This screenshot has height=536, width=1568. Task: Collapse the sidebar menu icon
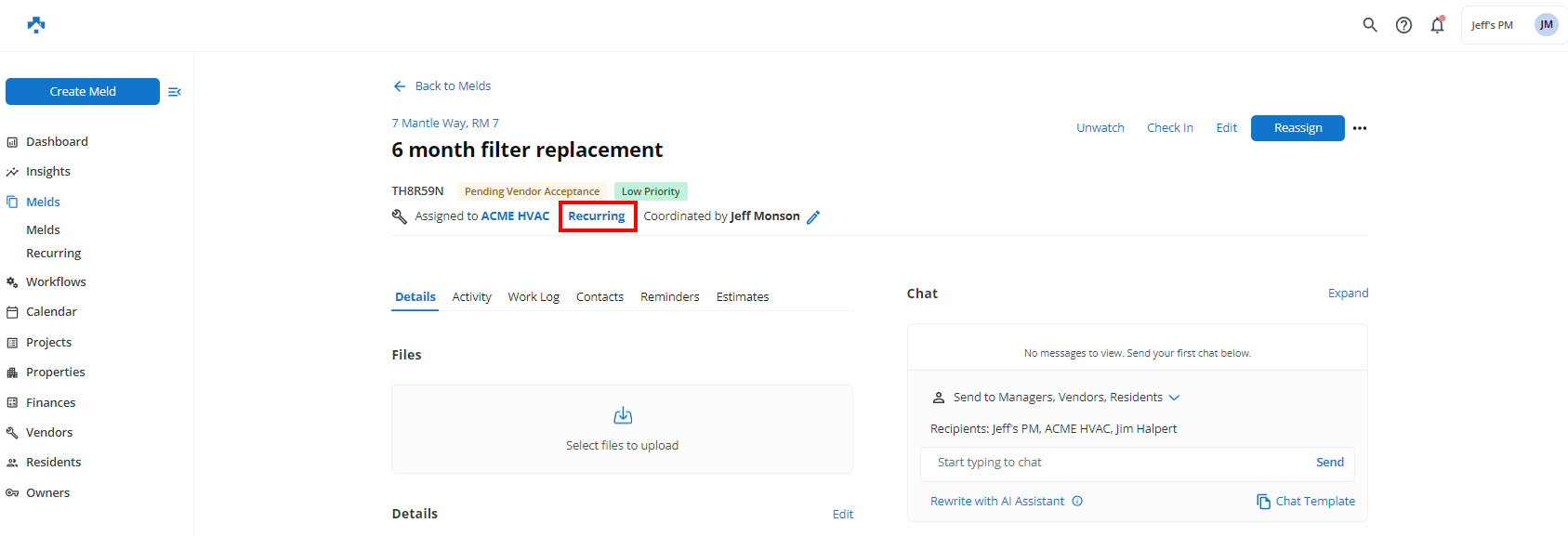click(174, 92)
